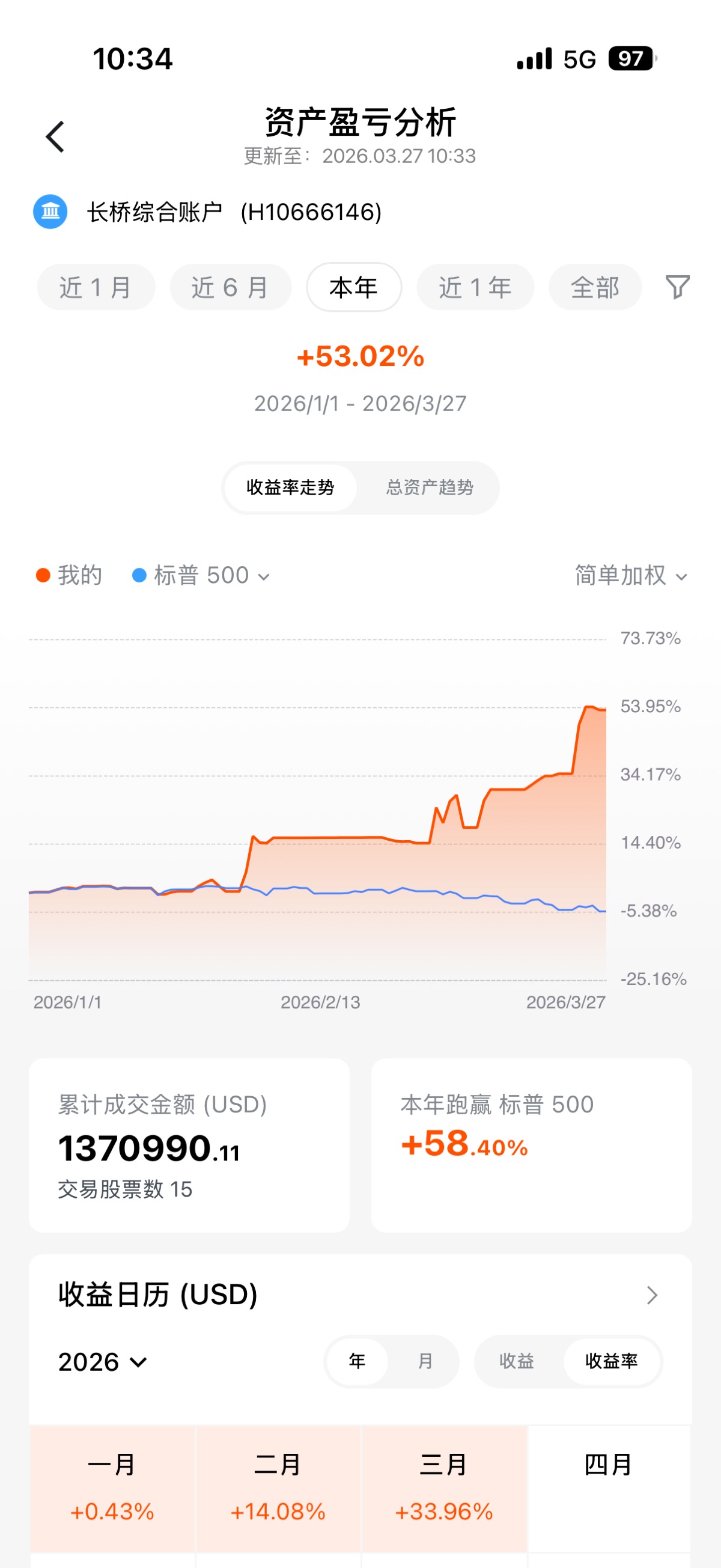The height and width of the screenshot is (1568, 721).
Task: Tap the blue bank account icon
Action: click(x=50, y=212)
